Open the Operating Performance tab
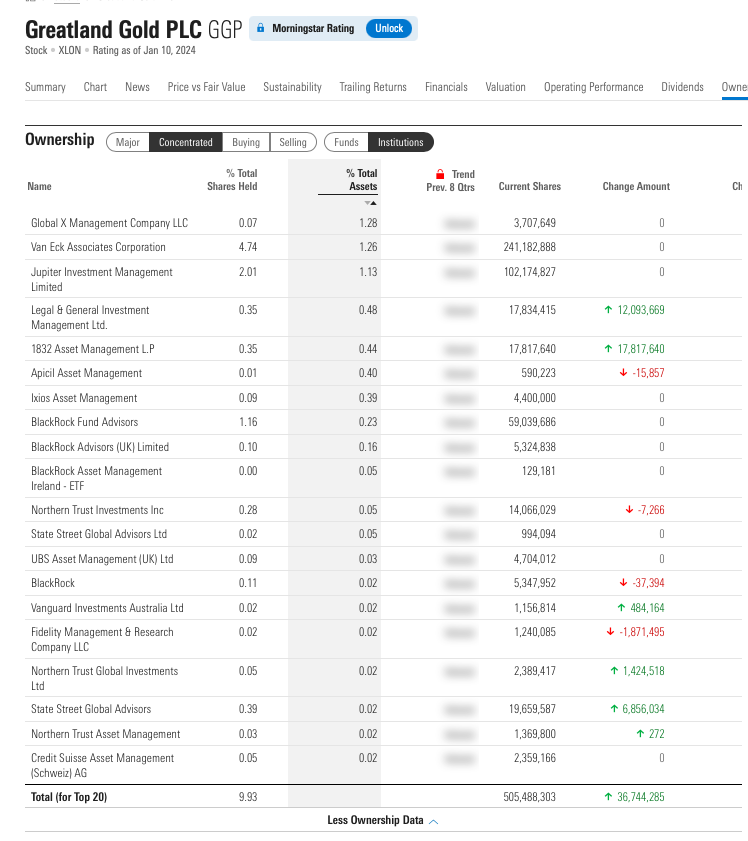Screen dimensions: 748x841 (594, 87)
